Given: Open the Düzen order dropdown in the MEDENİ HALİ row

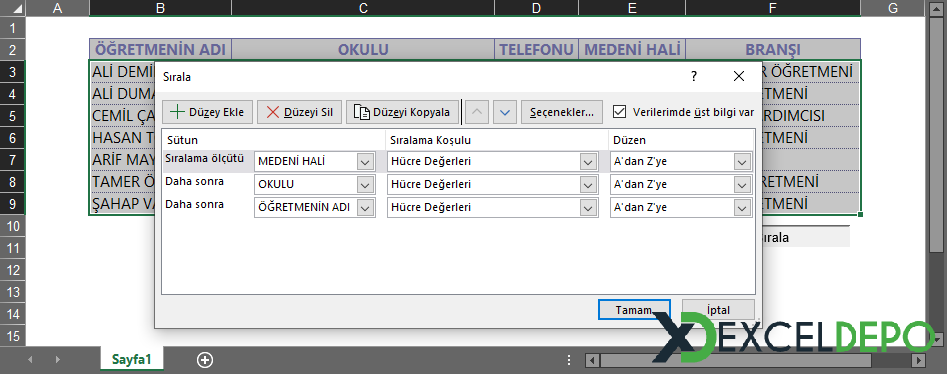Looking at the screenshot, I should [x=742, y=162].
